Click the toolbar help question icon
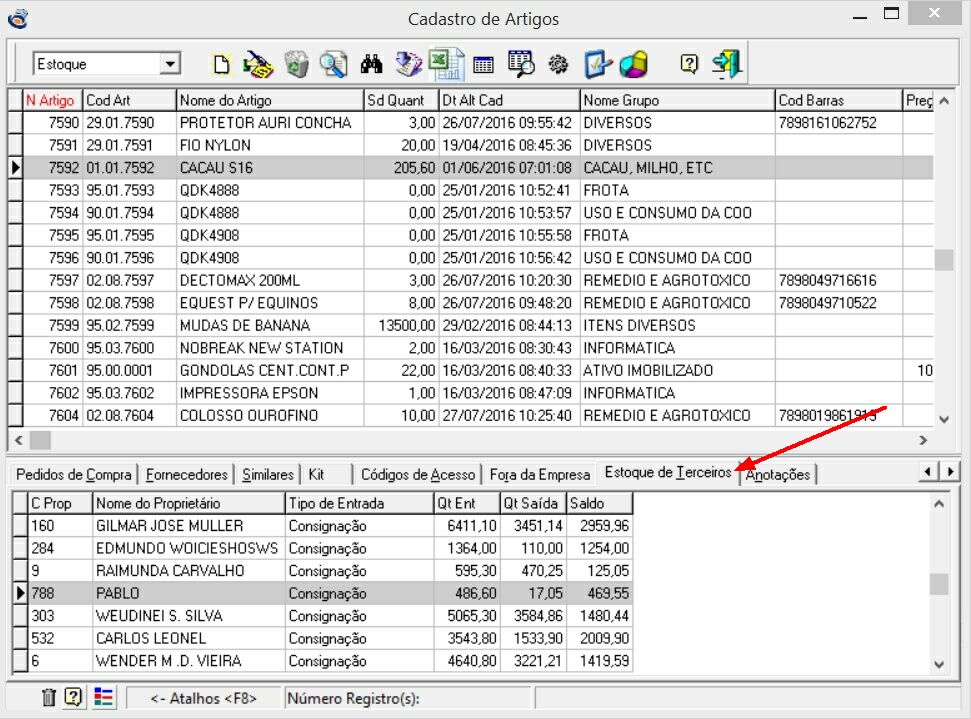This screenshot has height=719, width=971. [689, 63]
